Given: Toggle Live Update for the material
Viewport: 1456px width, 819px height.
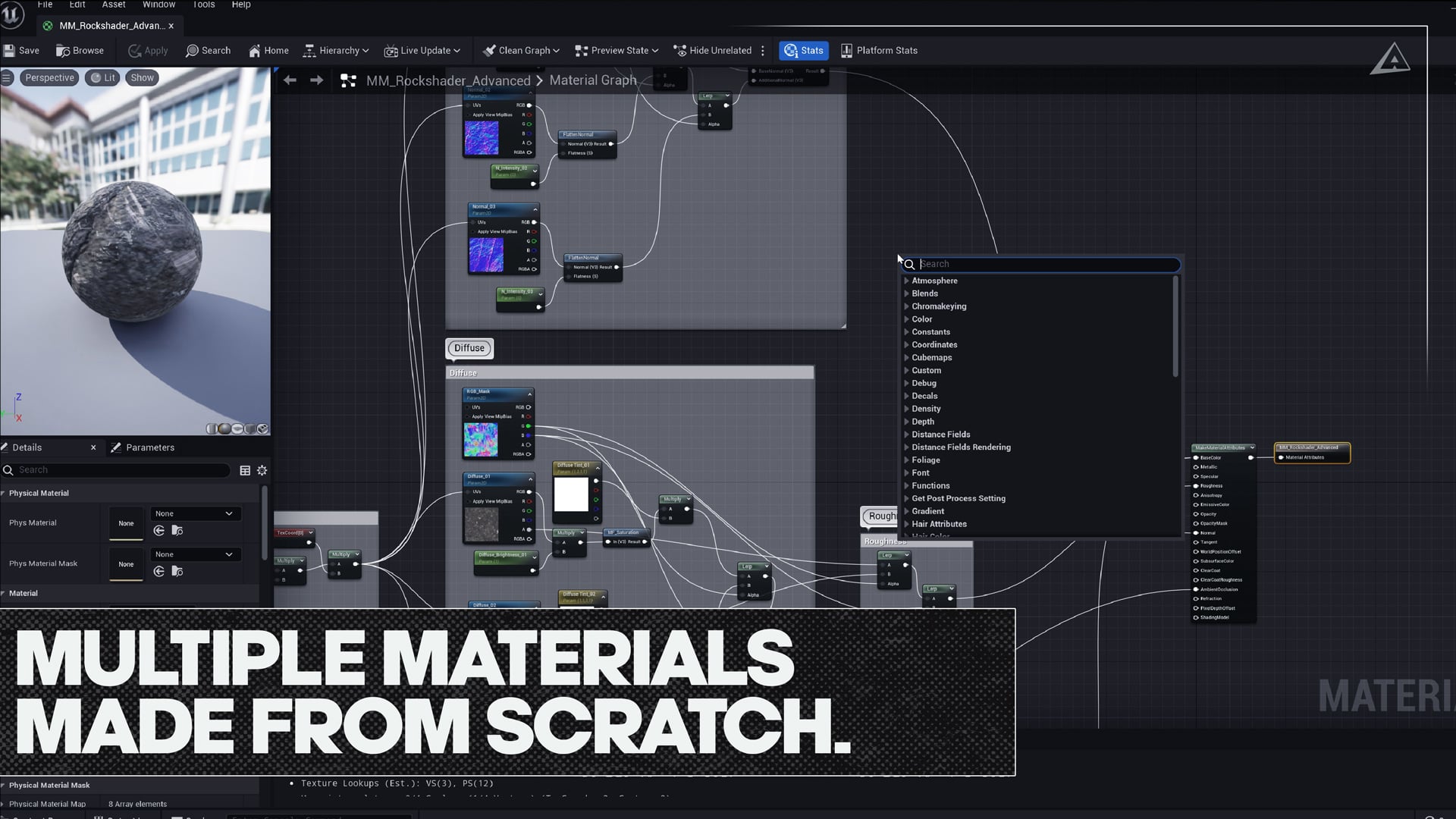Looking at the screenshot, I should (x=422, y=51).
